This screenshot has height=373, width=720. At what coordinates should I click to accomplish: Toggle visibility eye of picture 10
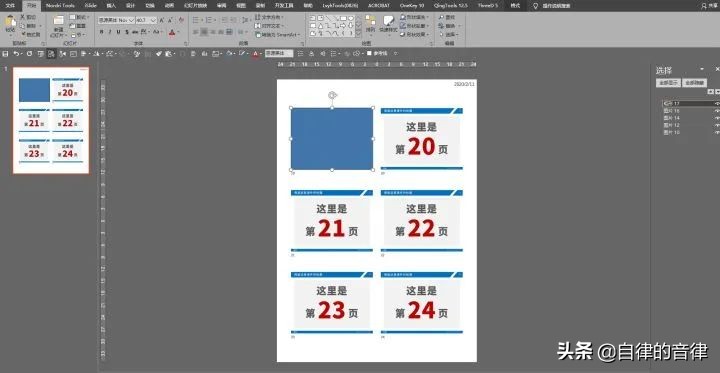click(x=716, y=132)
